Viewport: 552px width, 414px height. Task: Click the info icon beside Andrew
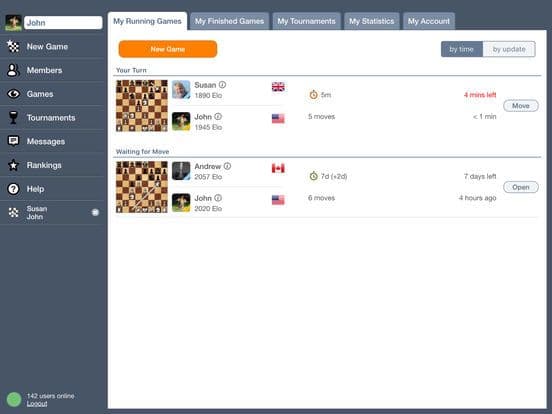[227, 166]
